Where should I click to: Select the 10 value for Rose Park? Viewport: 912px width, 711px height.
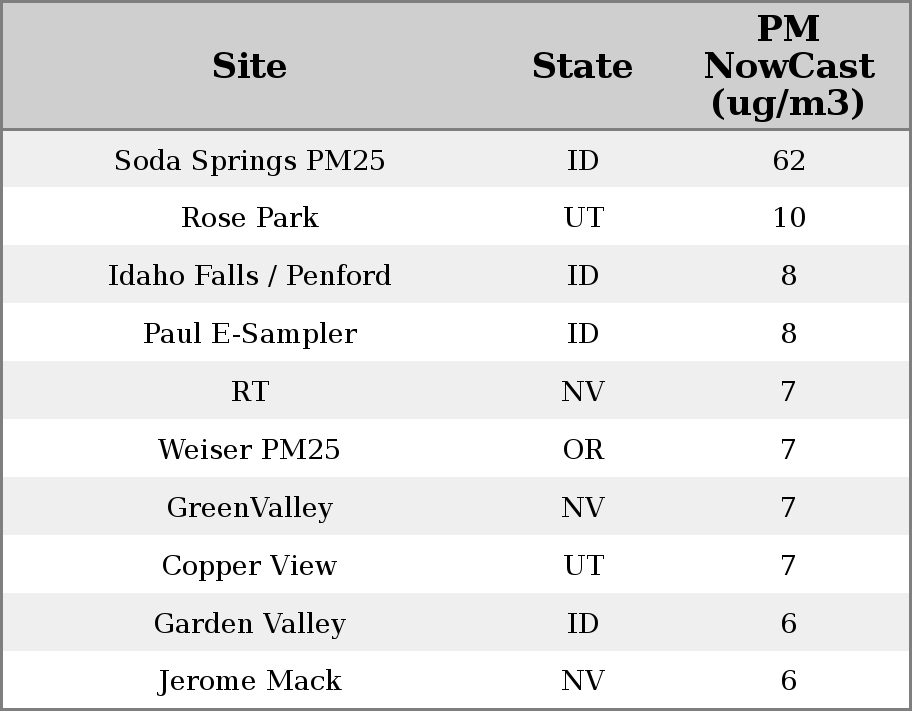(x=788, y=218)
